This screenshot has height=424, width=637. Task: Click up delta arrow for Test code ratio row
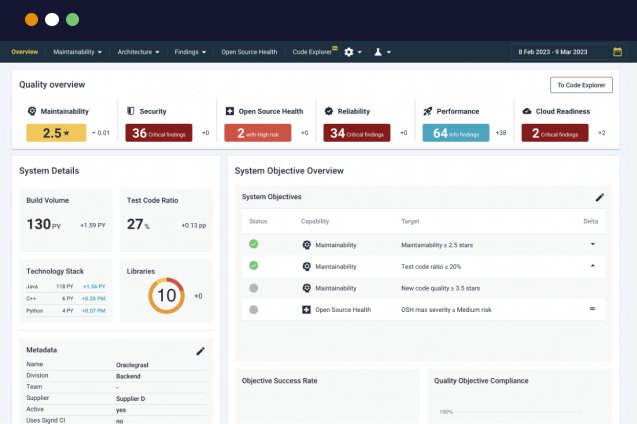tap(593, 266)
